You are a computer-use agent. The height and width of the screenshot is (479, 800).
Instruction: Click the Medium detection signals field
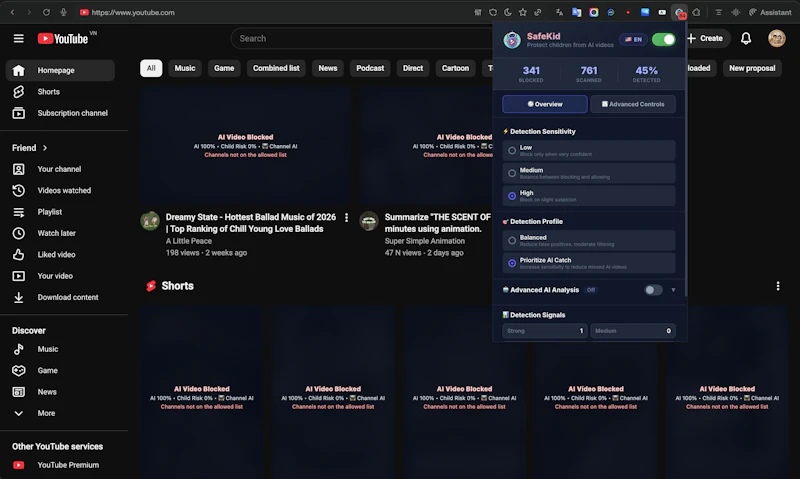click(633, 331)
